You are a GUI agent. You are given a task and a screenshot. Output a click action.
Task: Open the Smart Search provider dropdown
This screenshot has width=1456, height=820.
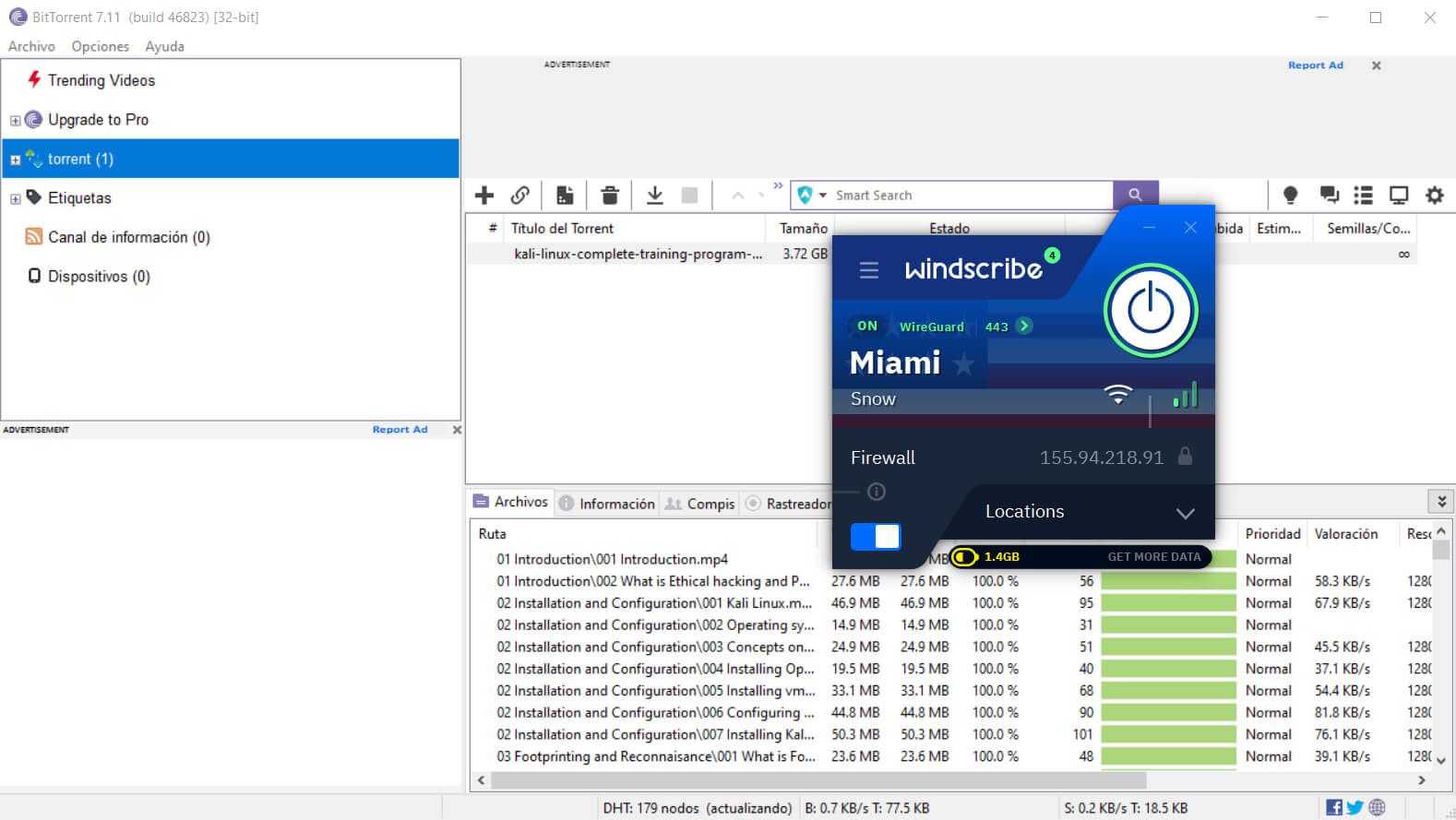click(x=822, y=196)
